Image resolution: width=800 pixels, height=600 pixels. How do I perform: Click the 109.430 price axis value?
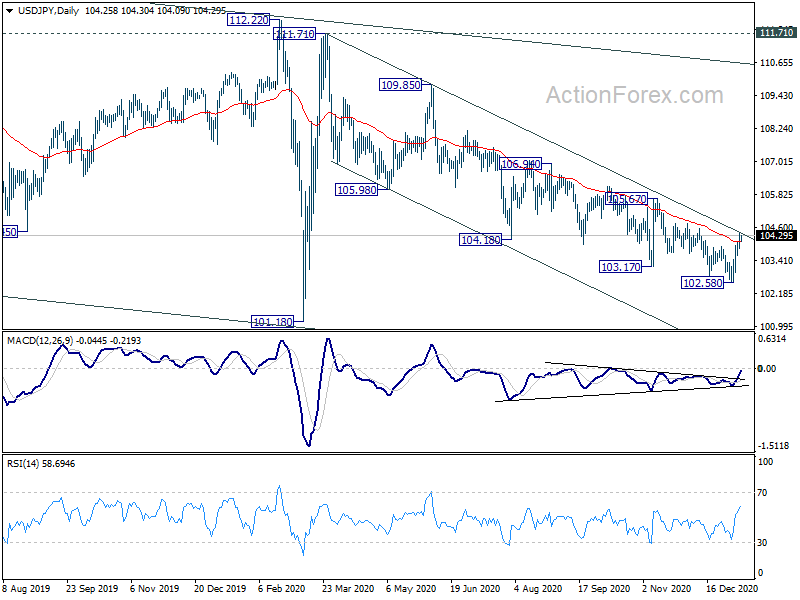777,96
